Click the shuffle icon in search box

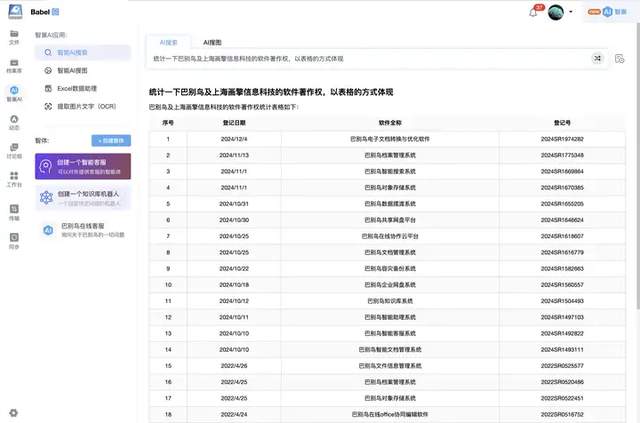pyautogui.click(x=597, y=59)
